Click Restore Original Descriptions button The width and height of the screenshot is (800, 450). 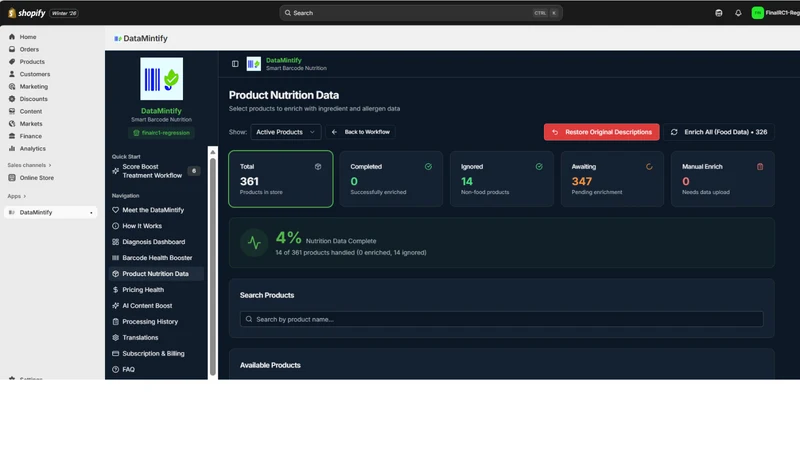(x=602, y=132)
